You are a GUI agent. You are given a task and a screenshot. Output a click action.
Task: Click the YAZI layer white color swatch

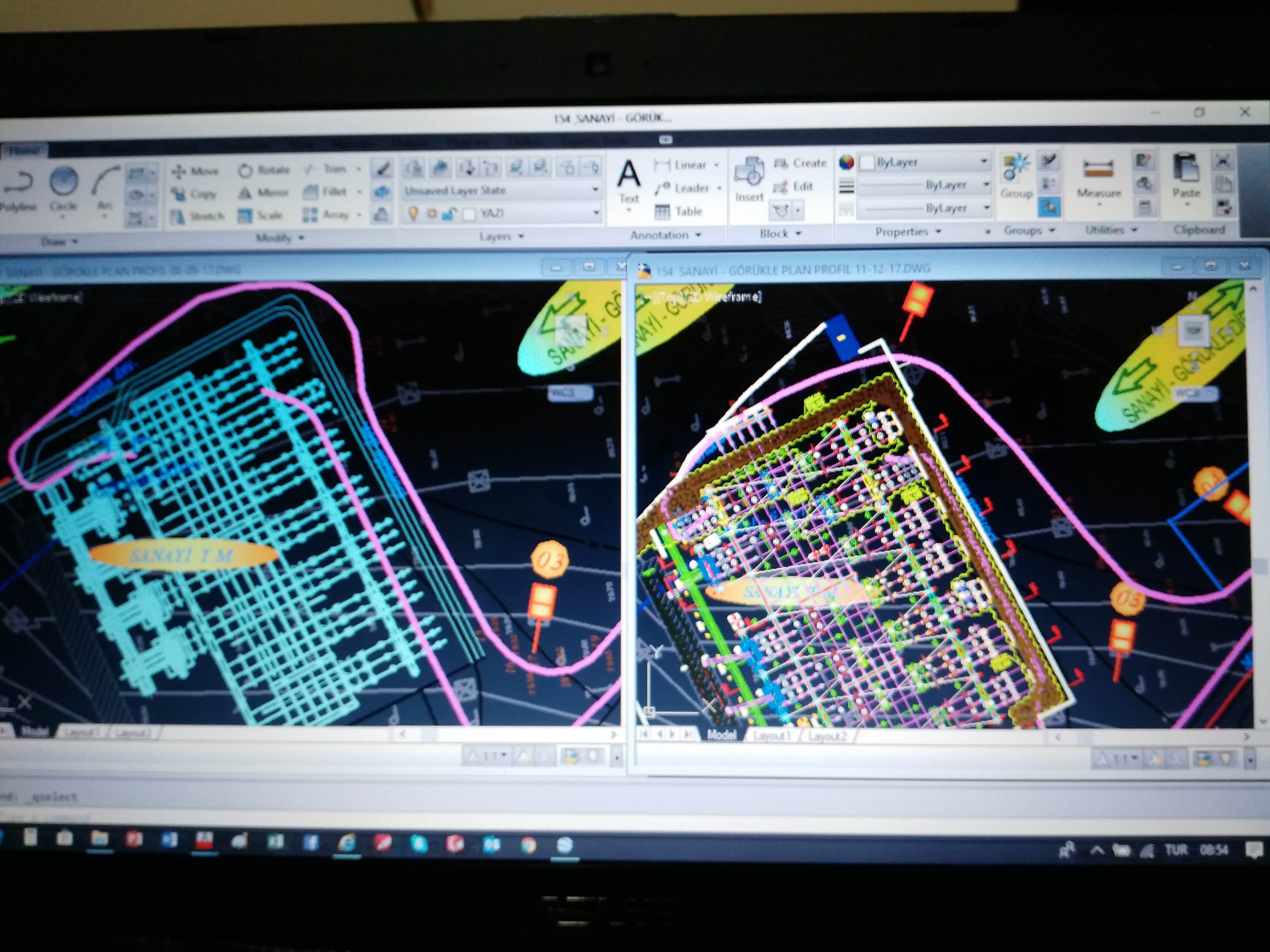tap(469, 214)
